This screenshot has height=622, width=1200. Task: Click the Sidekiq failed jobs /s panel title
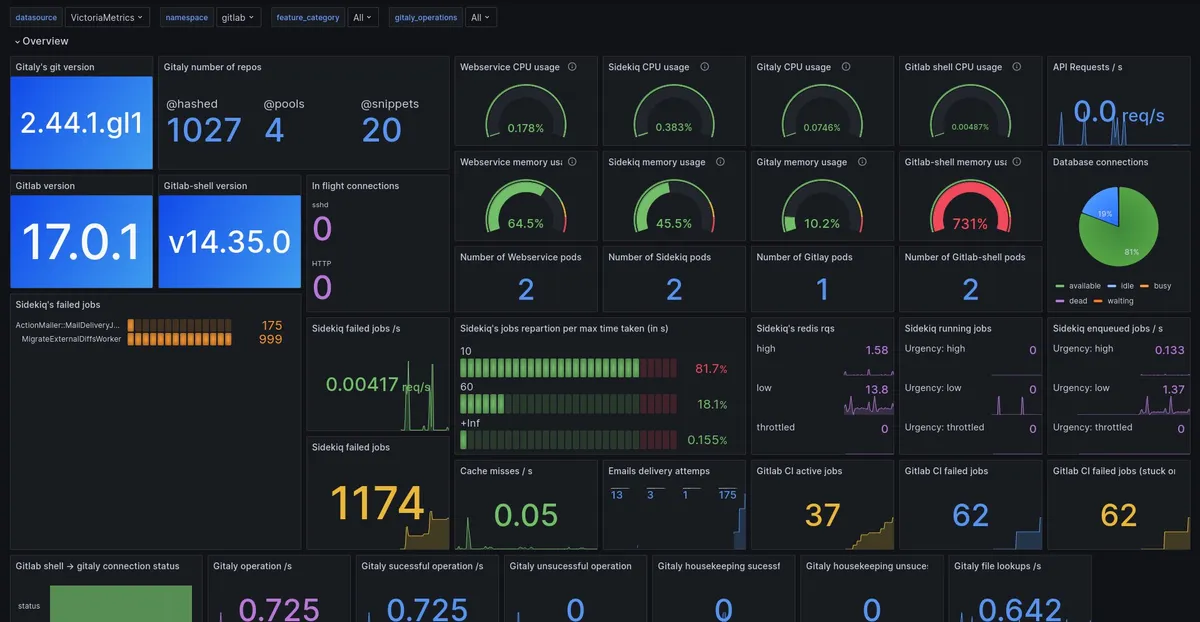(356, 327)
